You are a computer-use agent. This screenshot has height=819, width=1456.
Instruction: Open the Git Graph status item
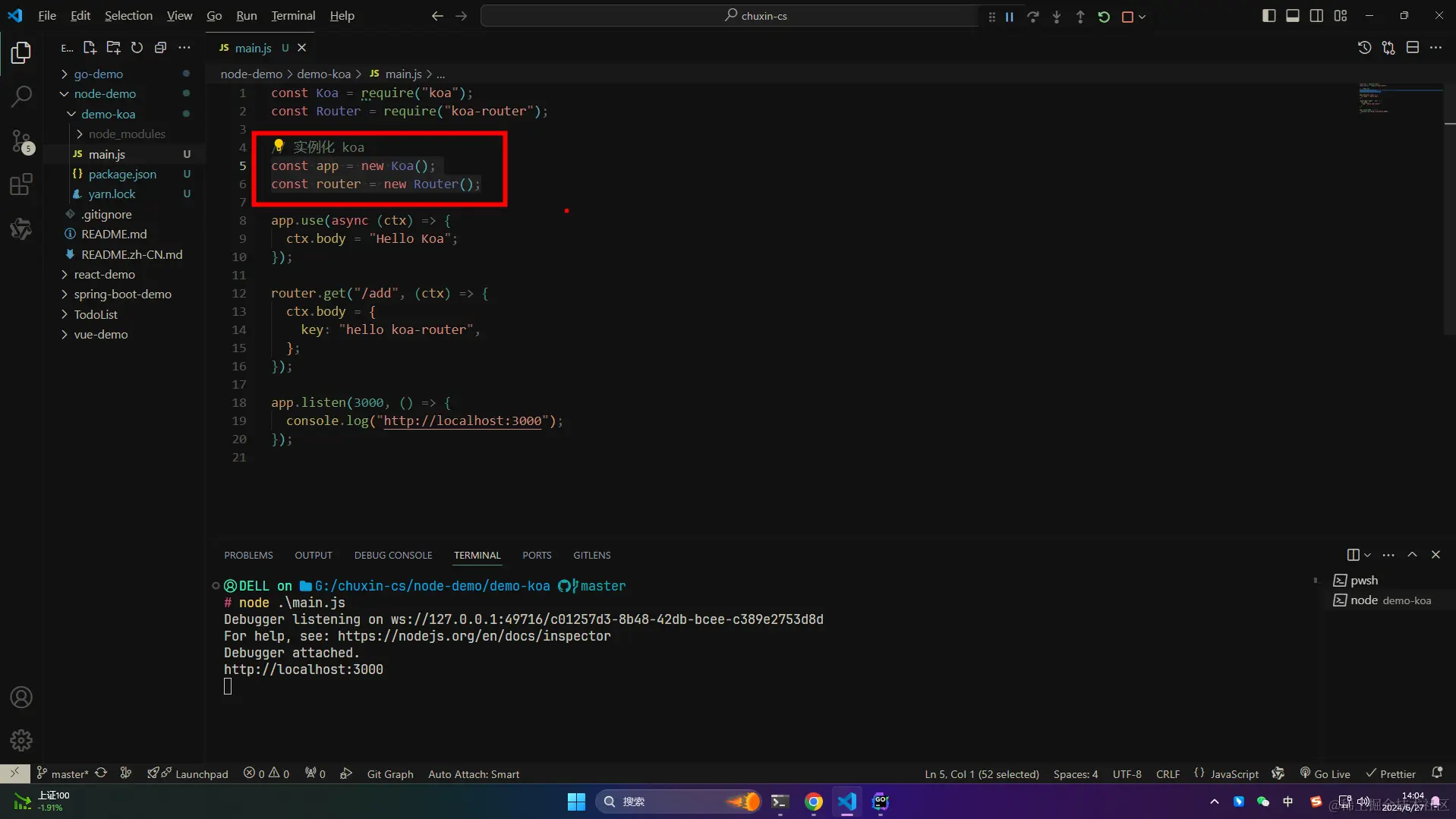390,773
